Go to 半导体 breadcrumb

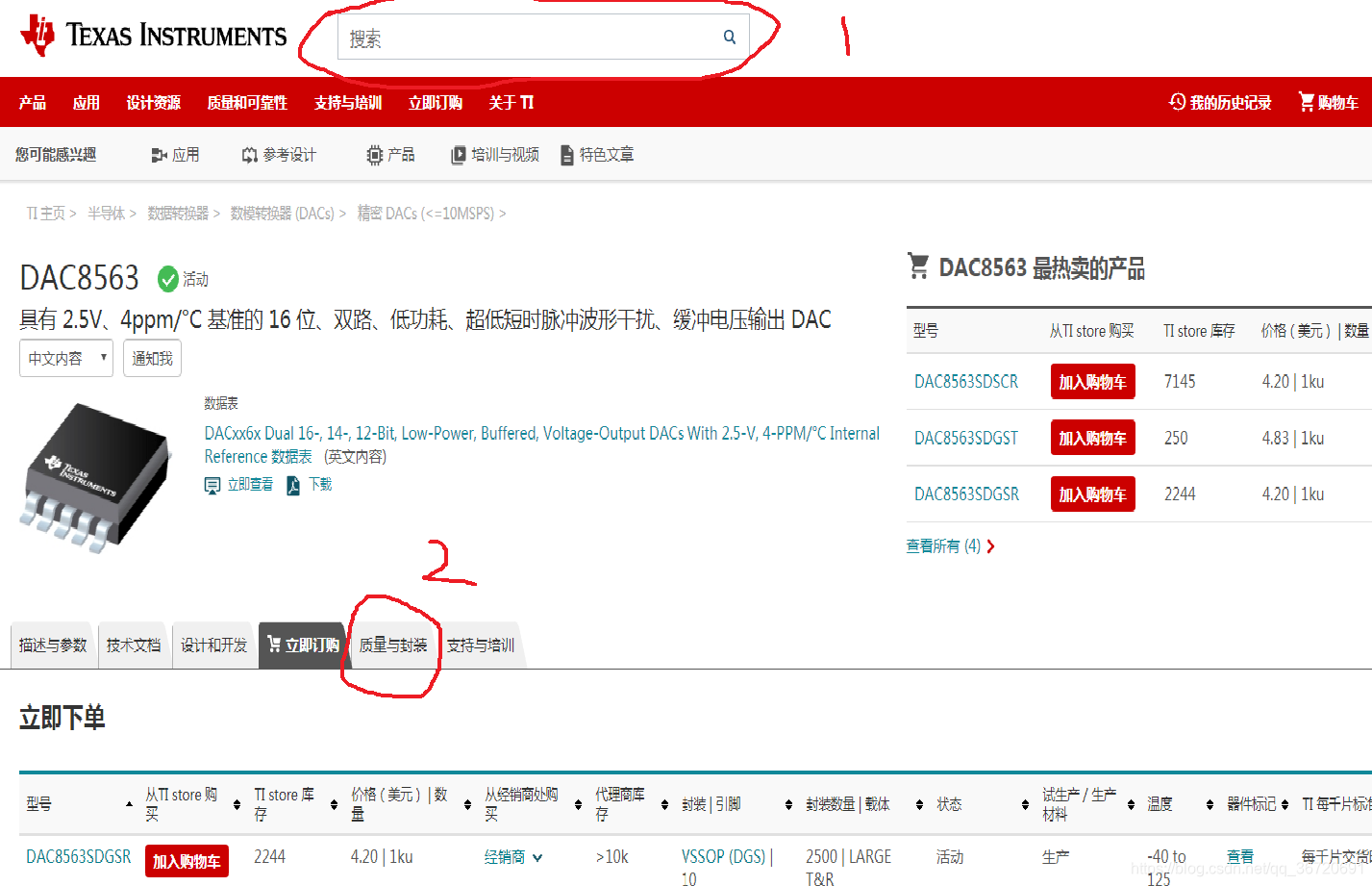click(x=106, y=214)
